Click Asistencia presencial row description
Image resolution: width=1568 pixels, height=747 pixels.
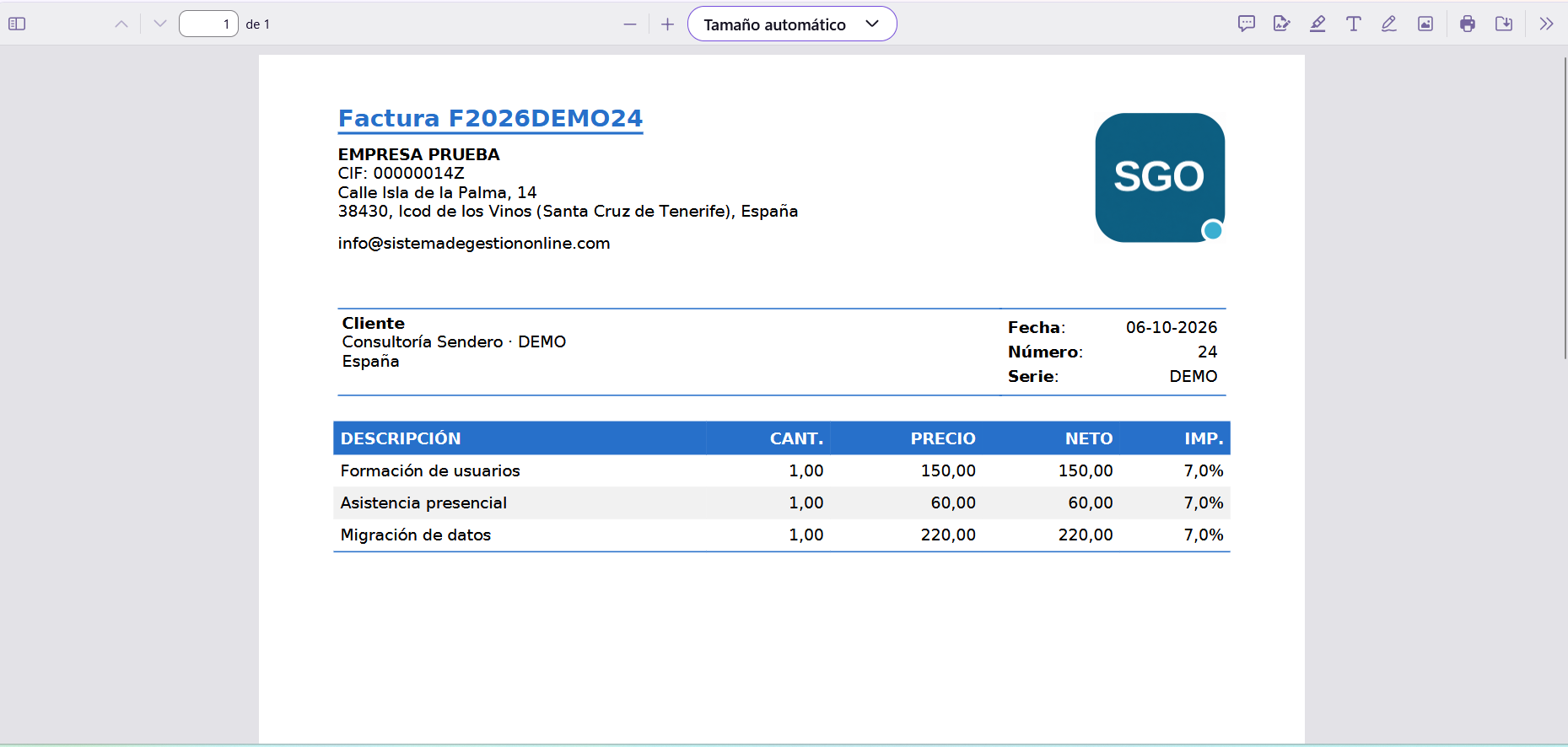pyautogui.click(x=423, y=502)
